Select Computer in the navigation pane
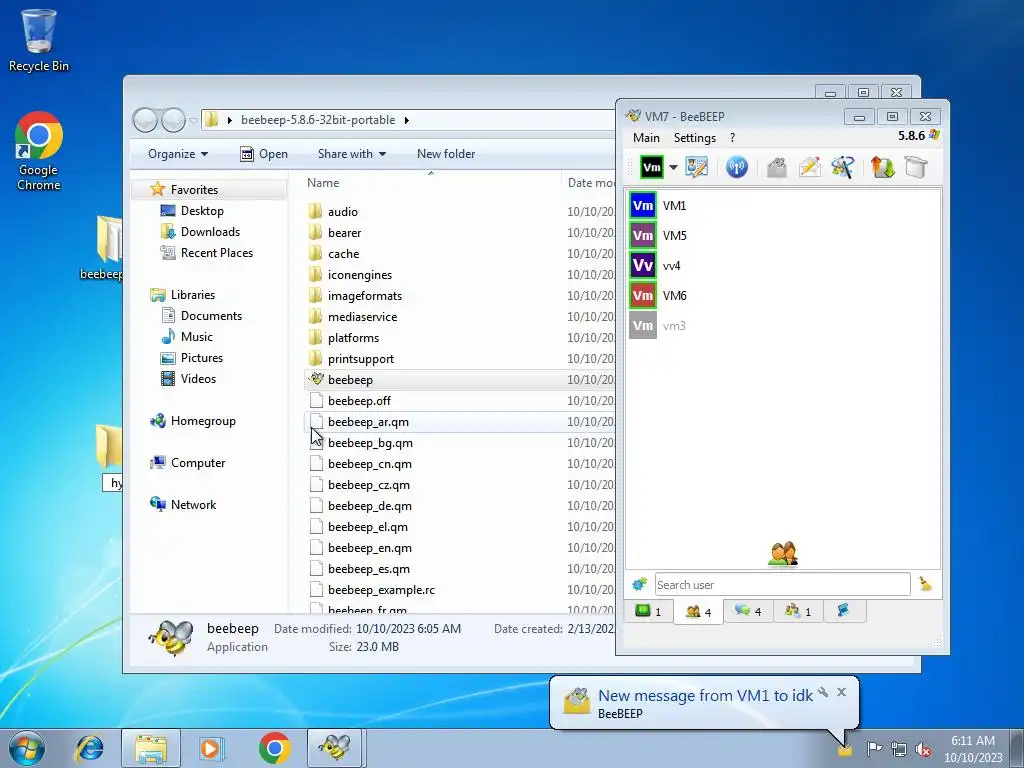The image size is (1024, 768). 198,463
